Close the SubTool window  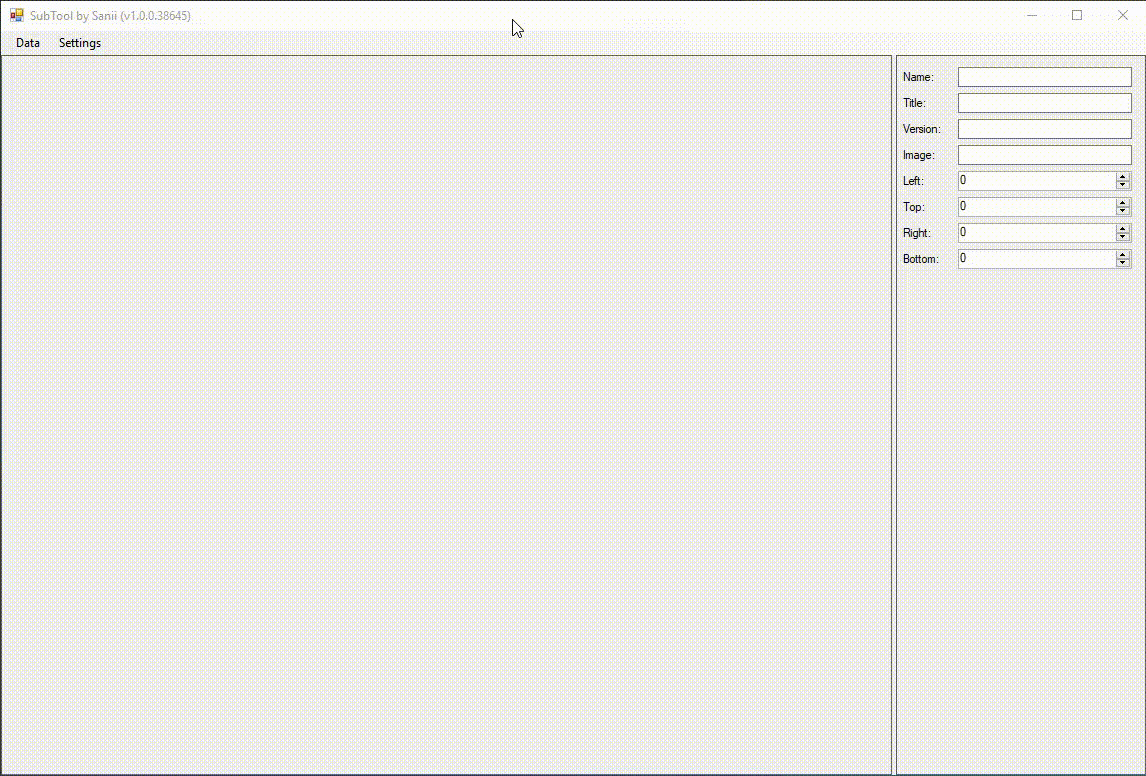(1123, 15)
